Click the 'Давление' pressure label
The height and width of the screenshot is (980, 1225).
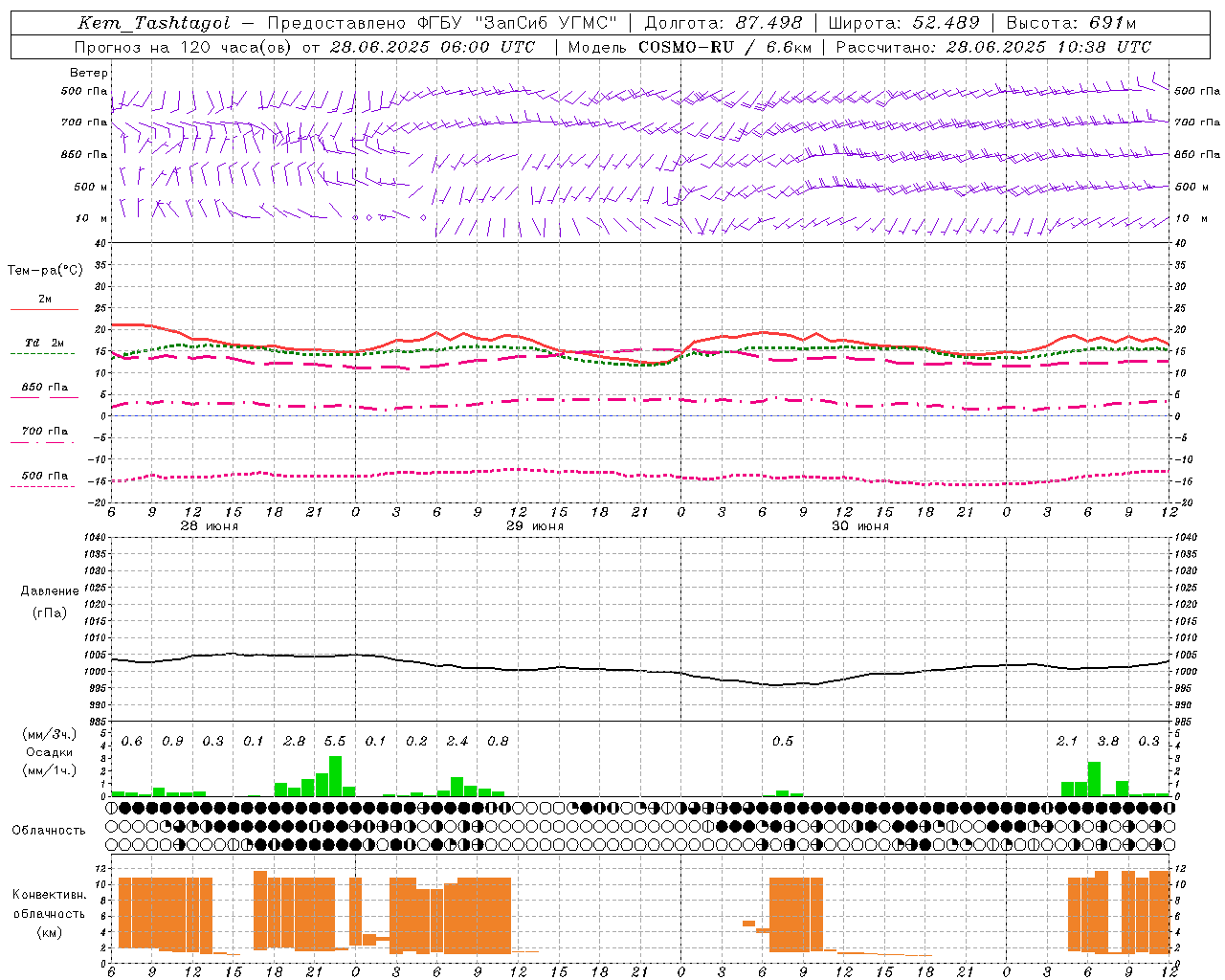(x=50, y=591)
